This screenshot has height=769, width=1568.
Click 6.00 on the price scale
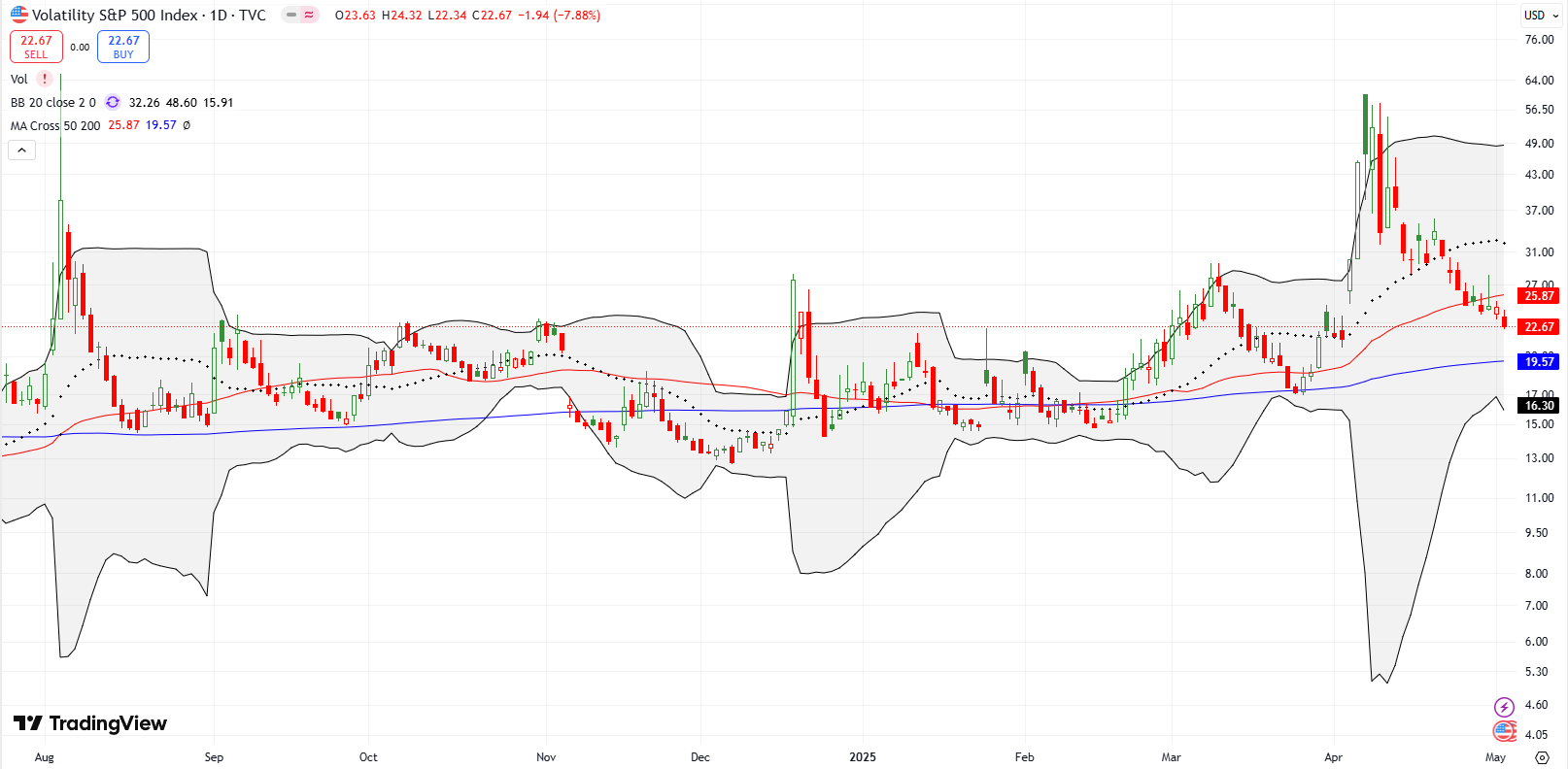click(x=1536, y=642)
